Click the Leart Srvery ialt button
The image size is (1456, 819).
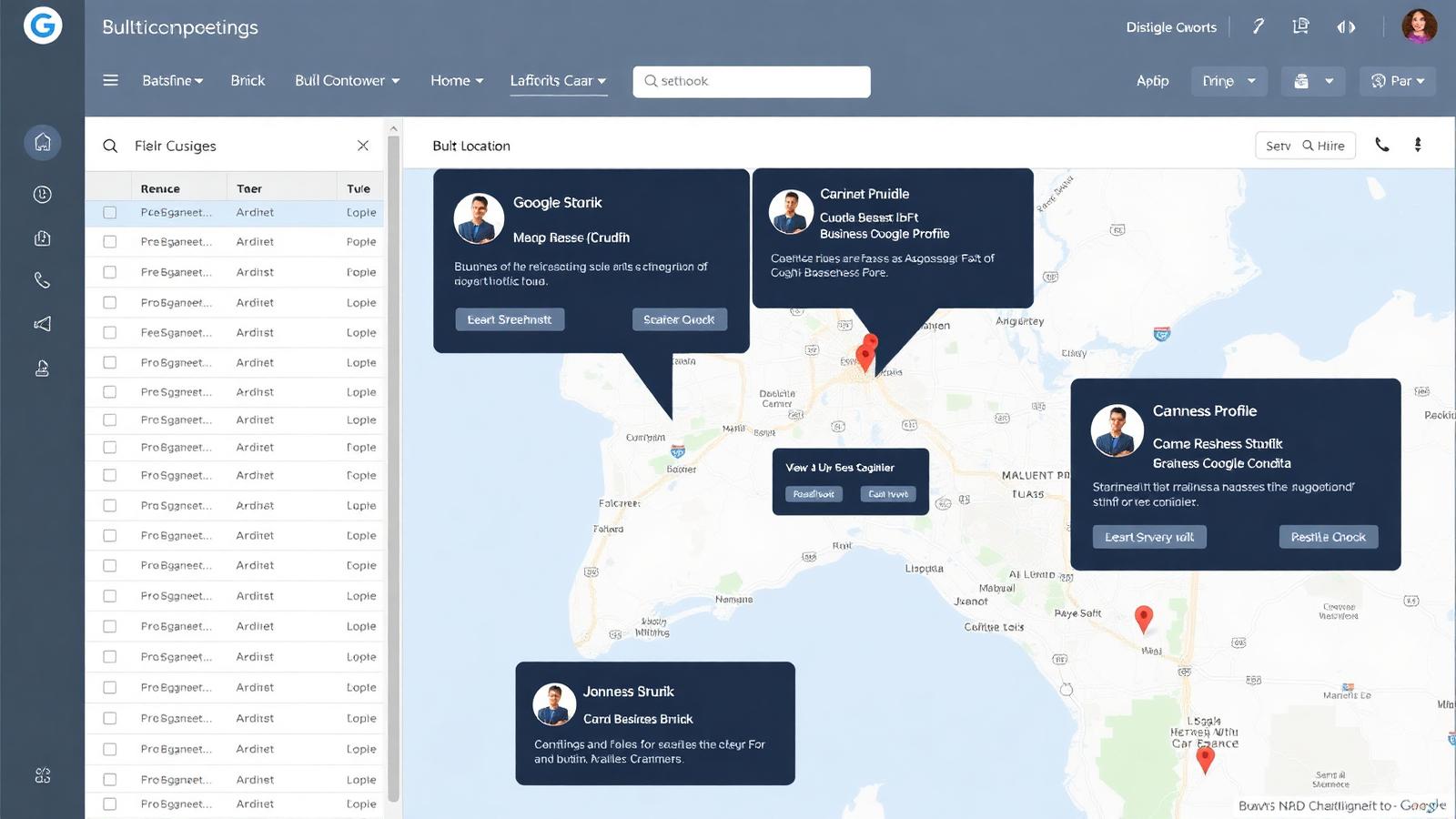click(1149, 537)
